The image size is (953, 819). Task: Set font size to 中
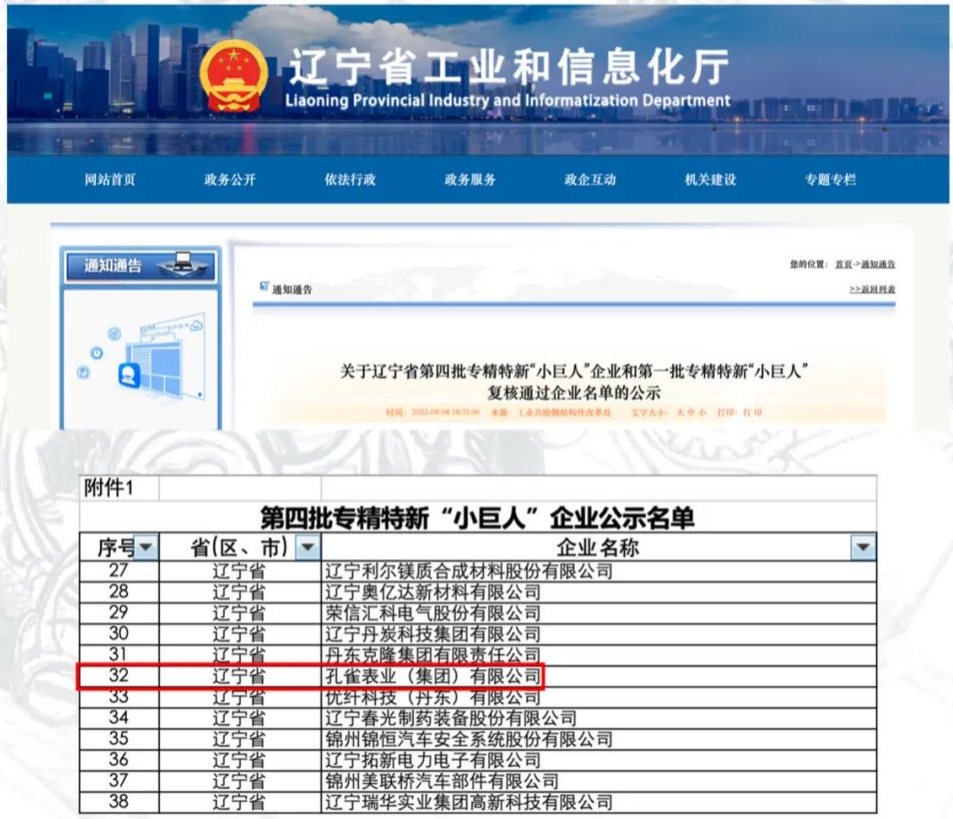click(x=692, y=413)
